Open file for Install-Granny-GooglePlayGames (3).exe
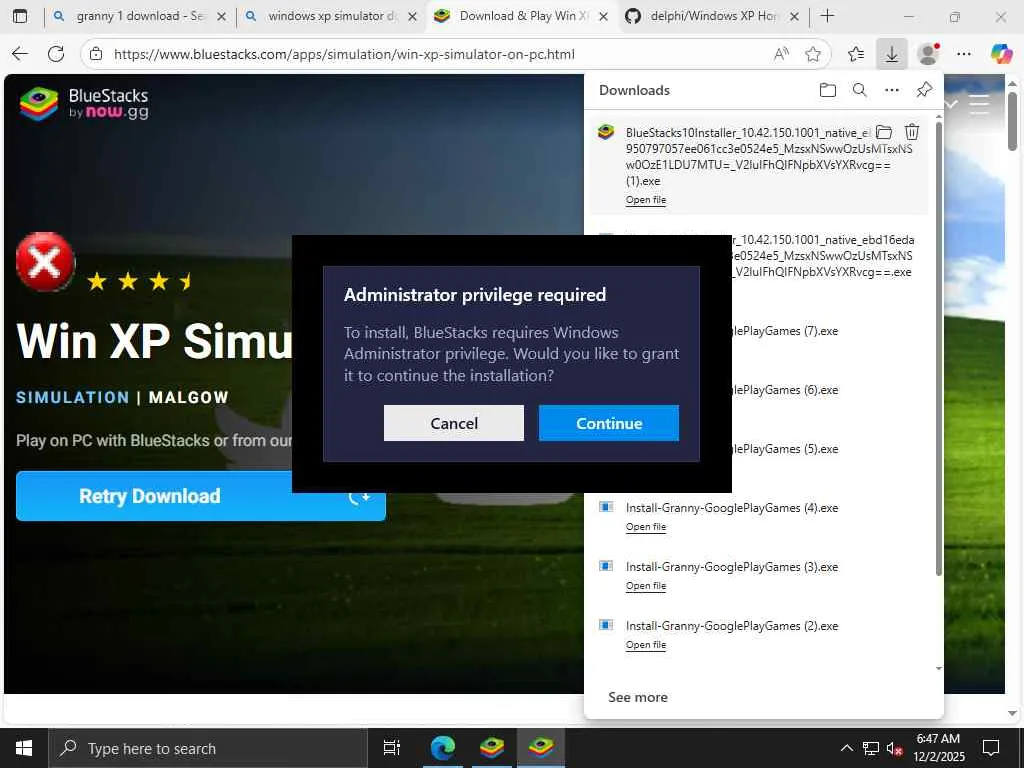 click(x=645, y=586)
